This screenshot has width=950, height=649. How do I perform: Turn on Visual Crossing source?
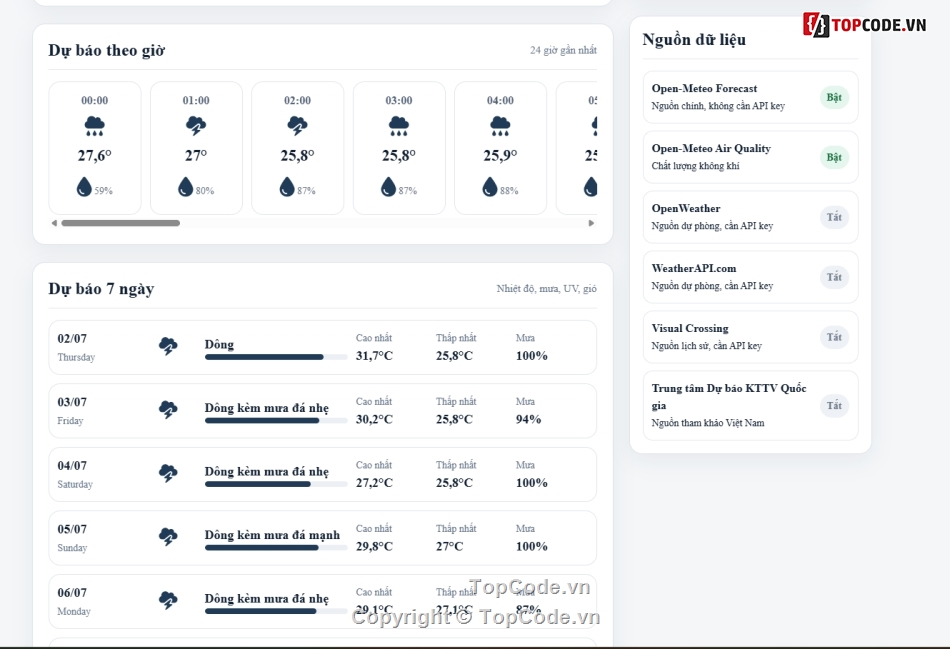pos(834,338)
